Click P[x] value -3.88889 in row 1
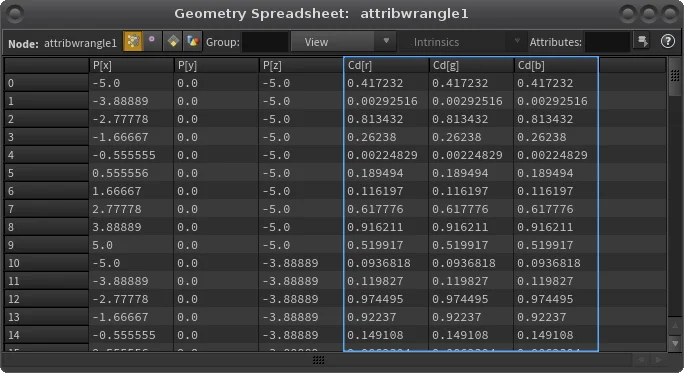684x373 pixels. coord(120,101)
